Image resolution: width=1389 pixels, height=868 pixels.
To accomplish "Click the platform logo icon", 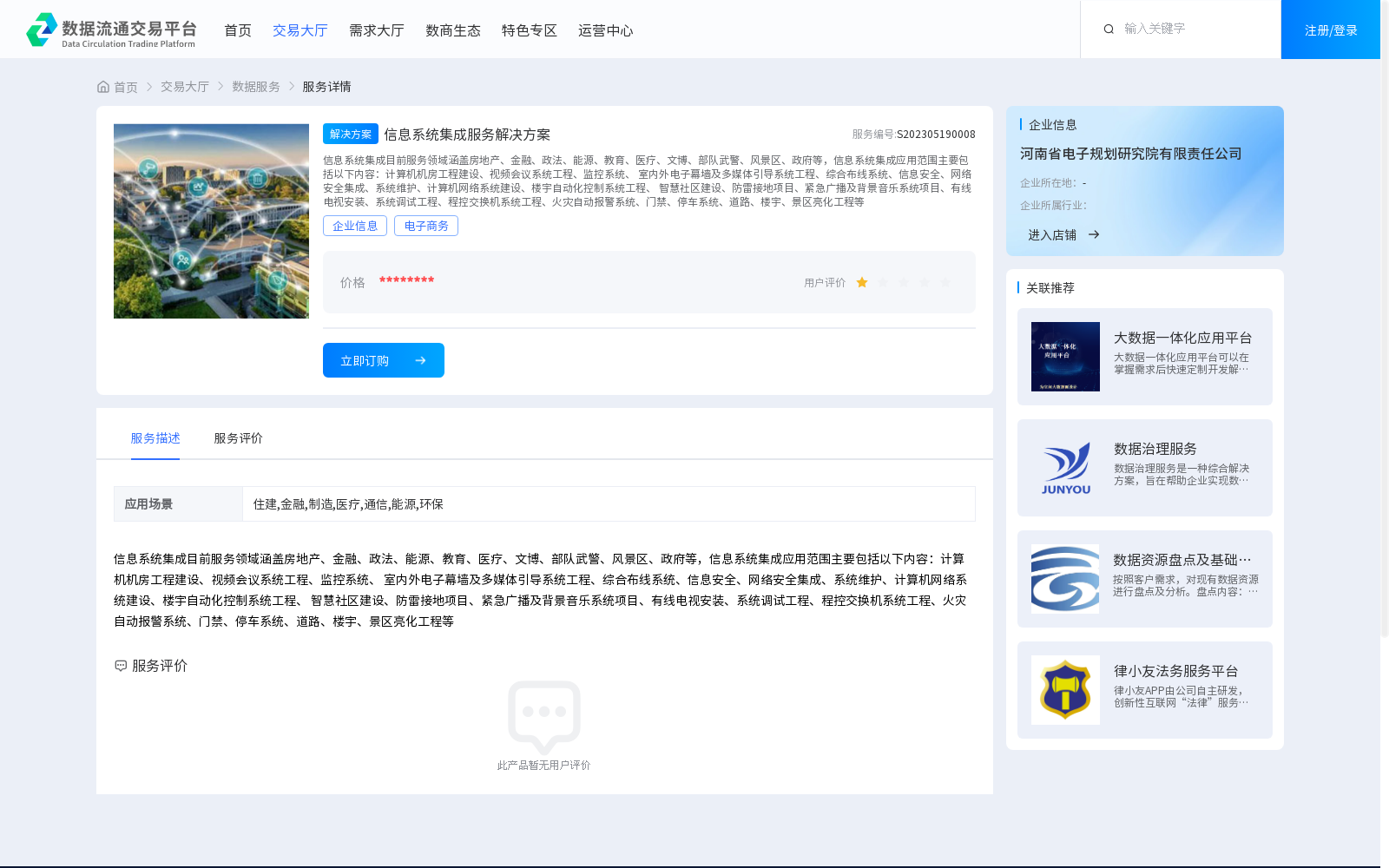I will point(42,30).
